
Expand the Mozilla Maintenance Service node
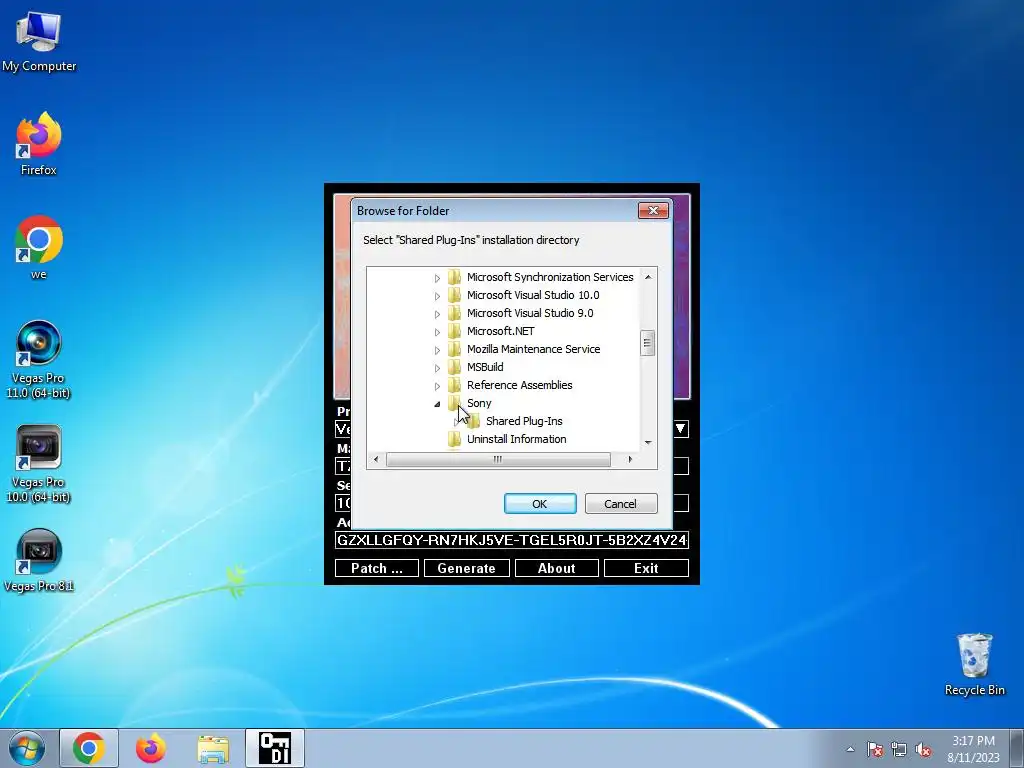pyautogui.click(x=438, y=350)
